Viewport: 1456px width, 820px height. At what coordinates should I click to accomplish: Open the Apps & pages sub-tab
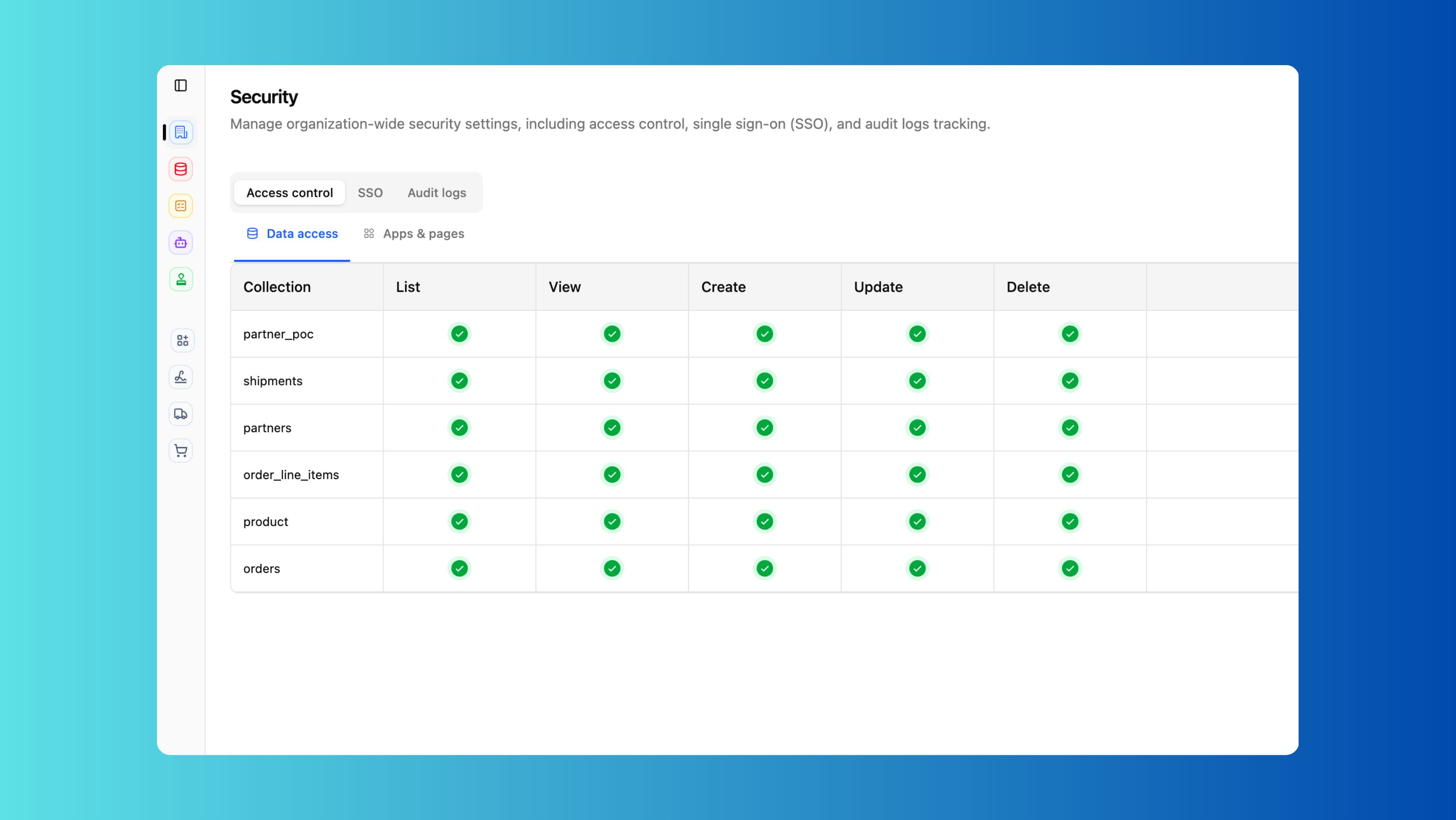click(x=414, y=233)
